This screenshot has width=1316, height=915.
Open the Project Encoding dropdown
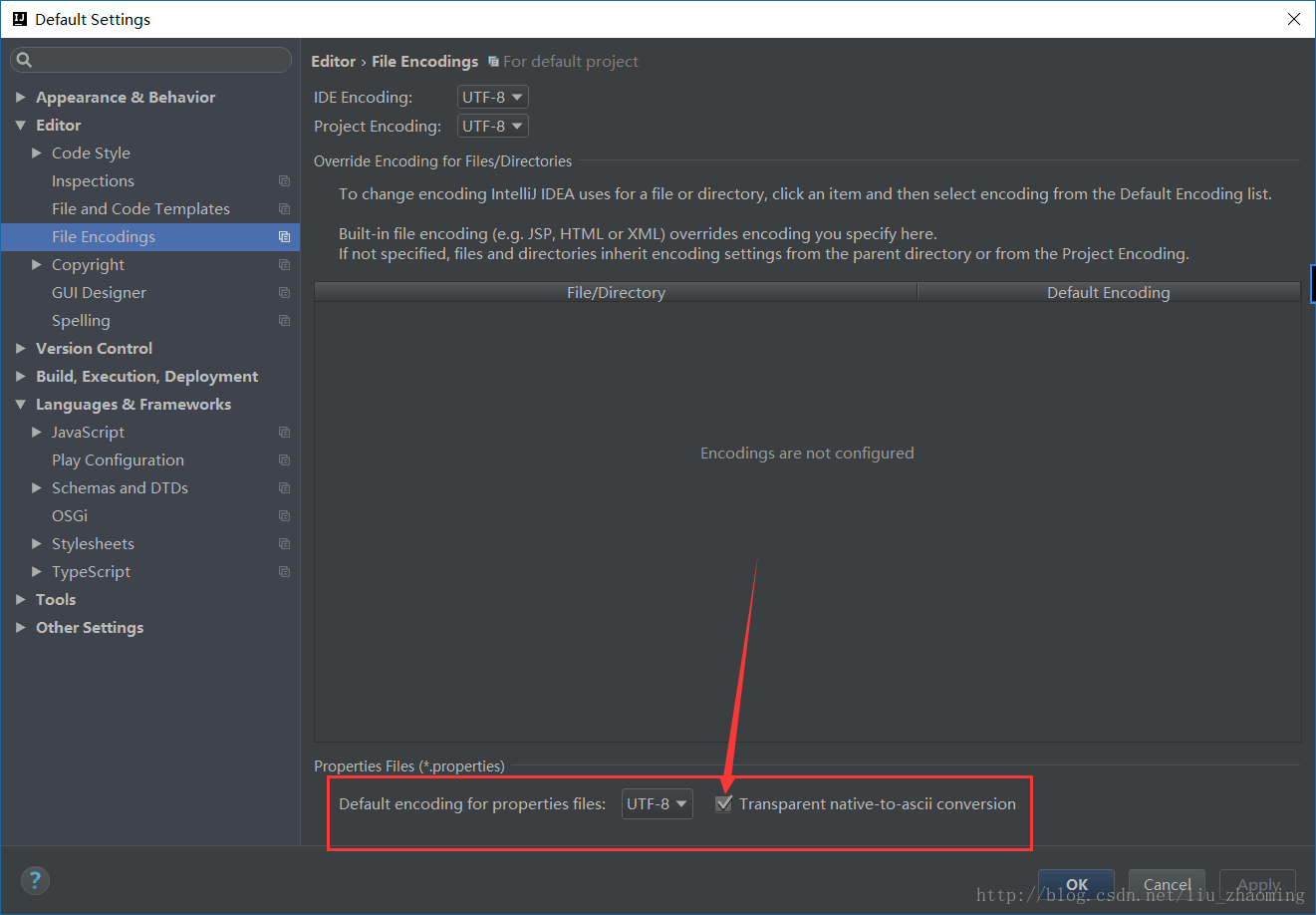point(492,126)
